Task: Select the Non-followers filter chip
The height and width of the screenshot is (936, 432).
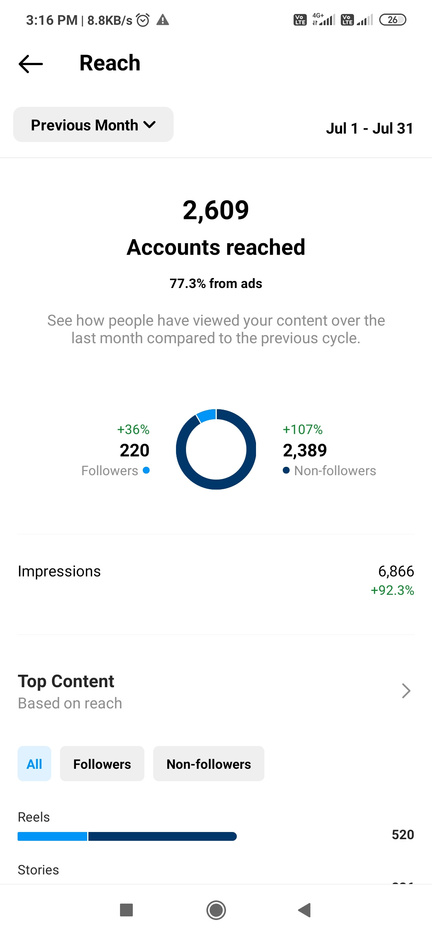Action: [x=209, y=763]
